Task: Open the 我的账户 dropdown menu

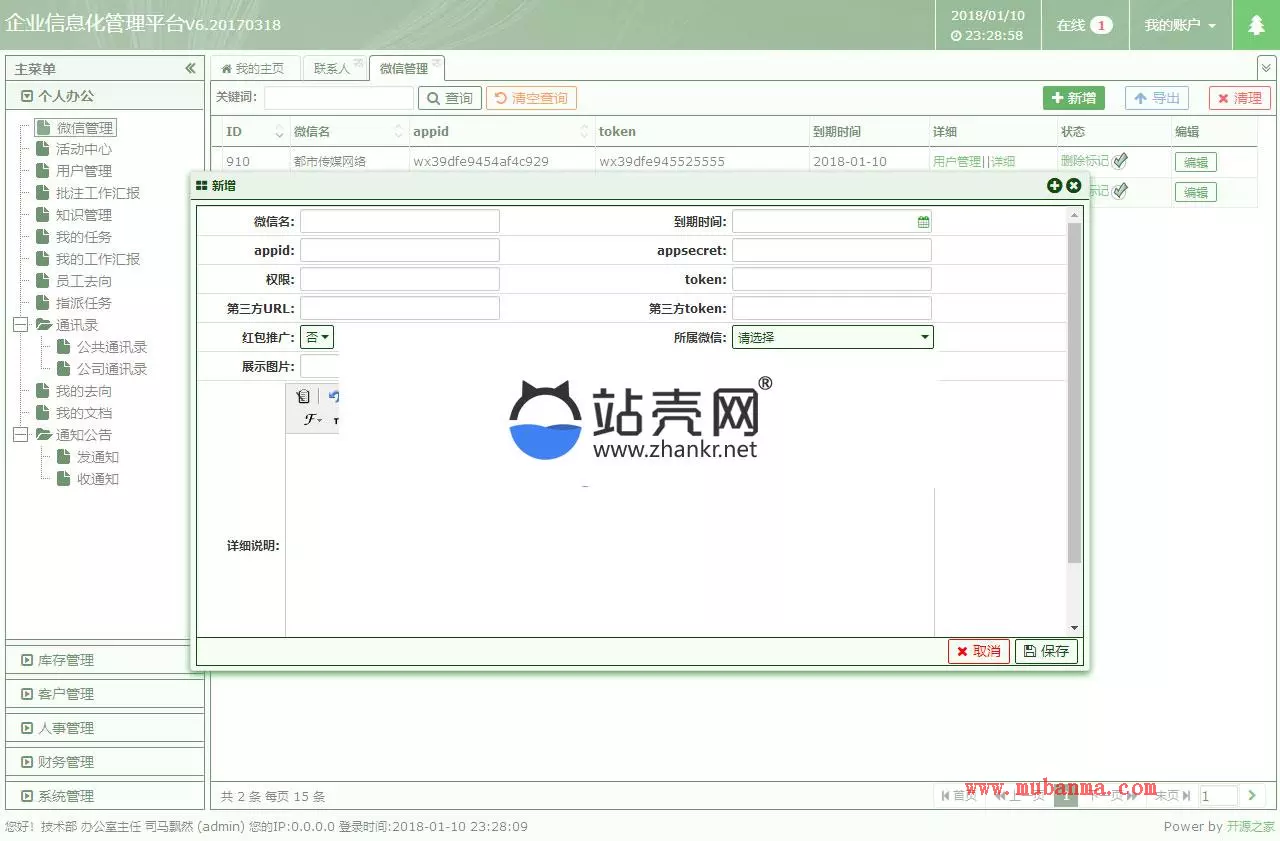Action: coord(1180,25)
